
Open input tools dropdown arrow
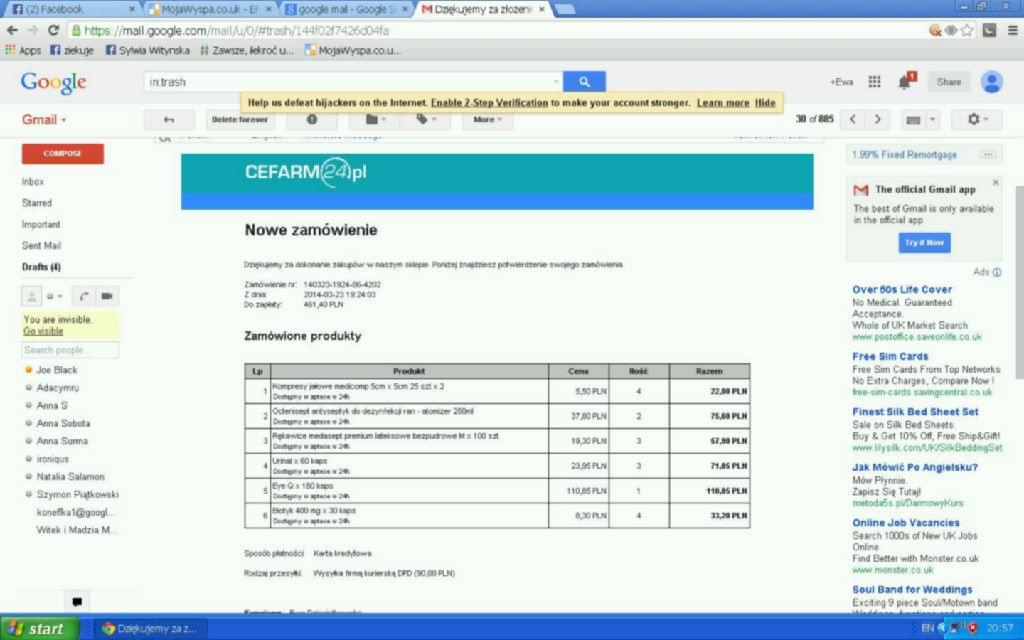pyautogui.click(x=933, y=120)
